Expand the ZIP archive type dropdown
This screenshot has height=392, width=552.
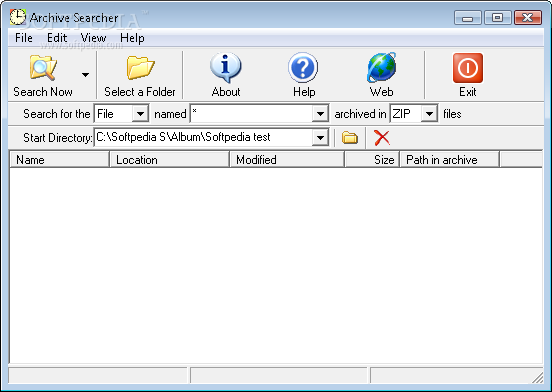(x=429, y=114)
